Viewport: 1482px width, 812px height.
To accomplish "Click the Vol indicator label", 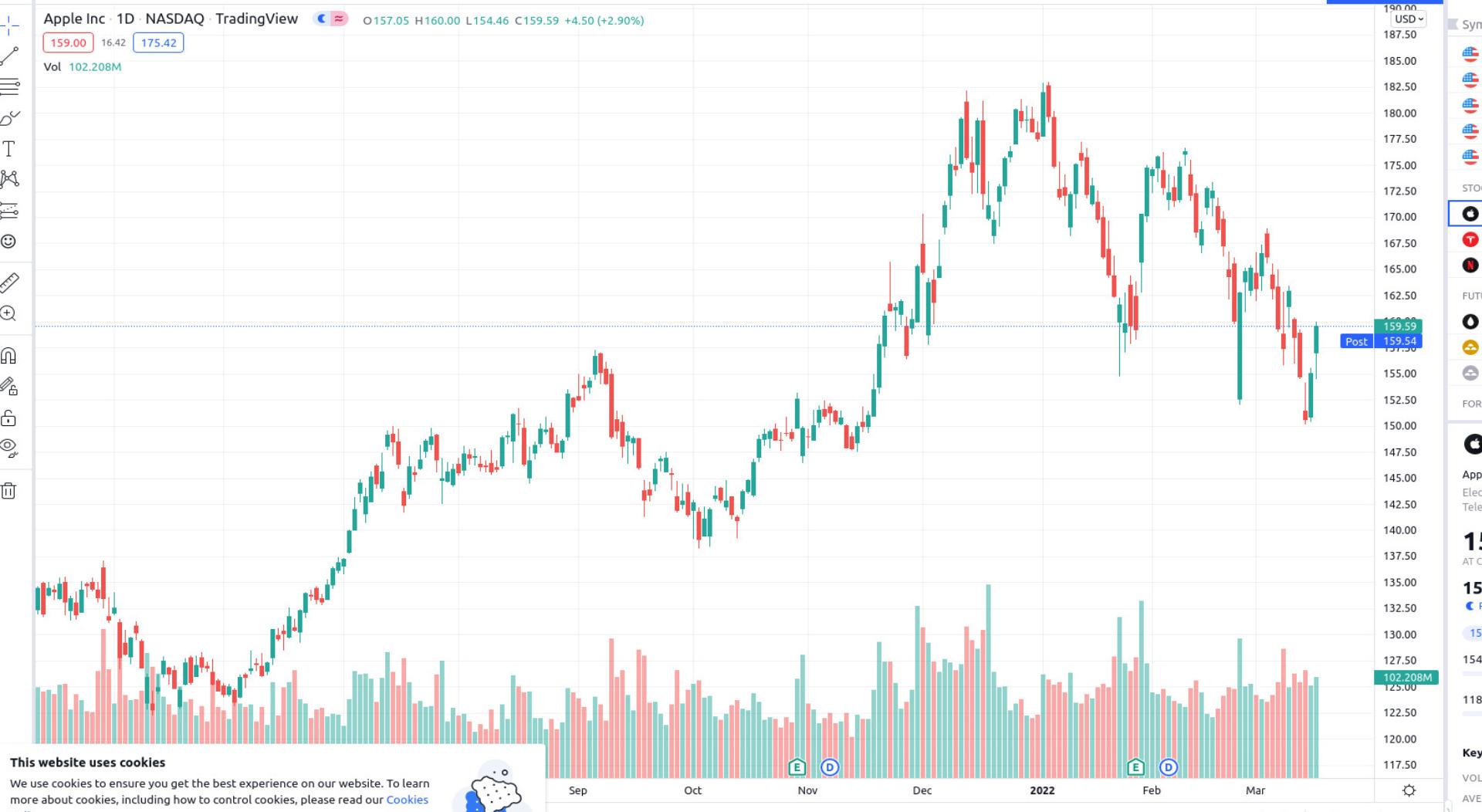I will point(52,66).
